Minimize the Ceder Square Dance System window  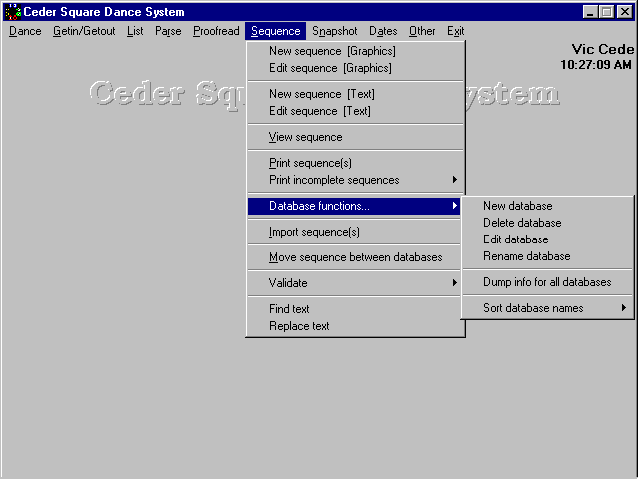[x=590, y=12]
